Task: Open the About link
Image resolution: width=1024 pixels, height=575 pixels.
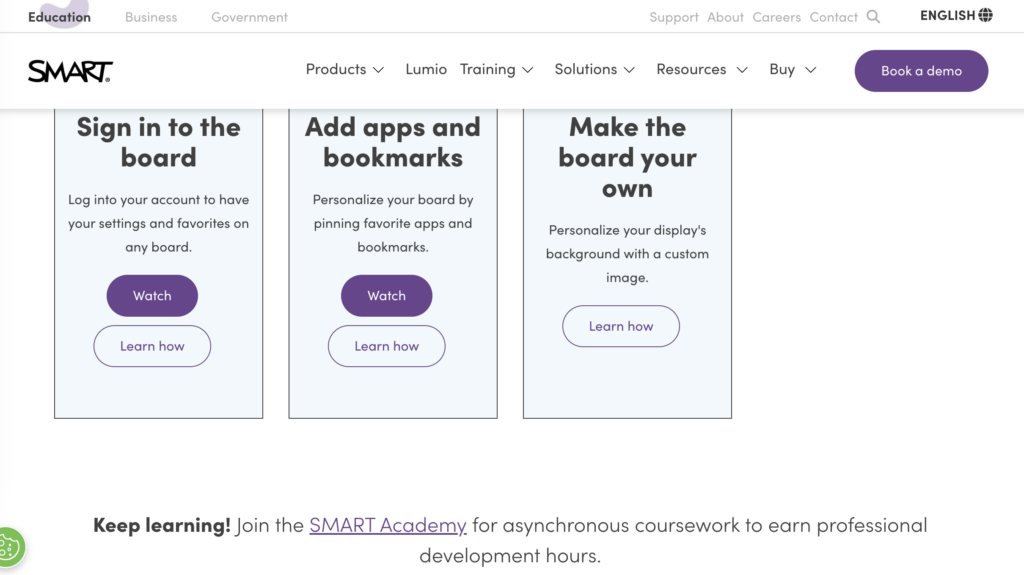Action: click(726, 17)
